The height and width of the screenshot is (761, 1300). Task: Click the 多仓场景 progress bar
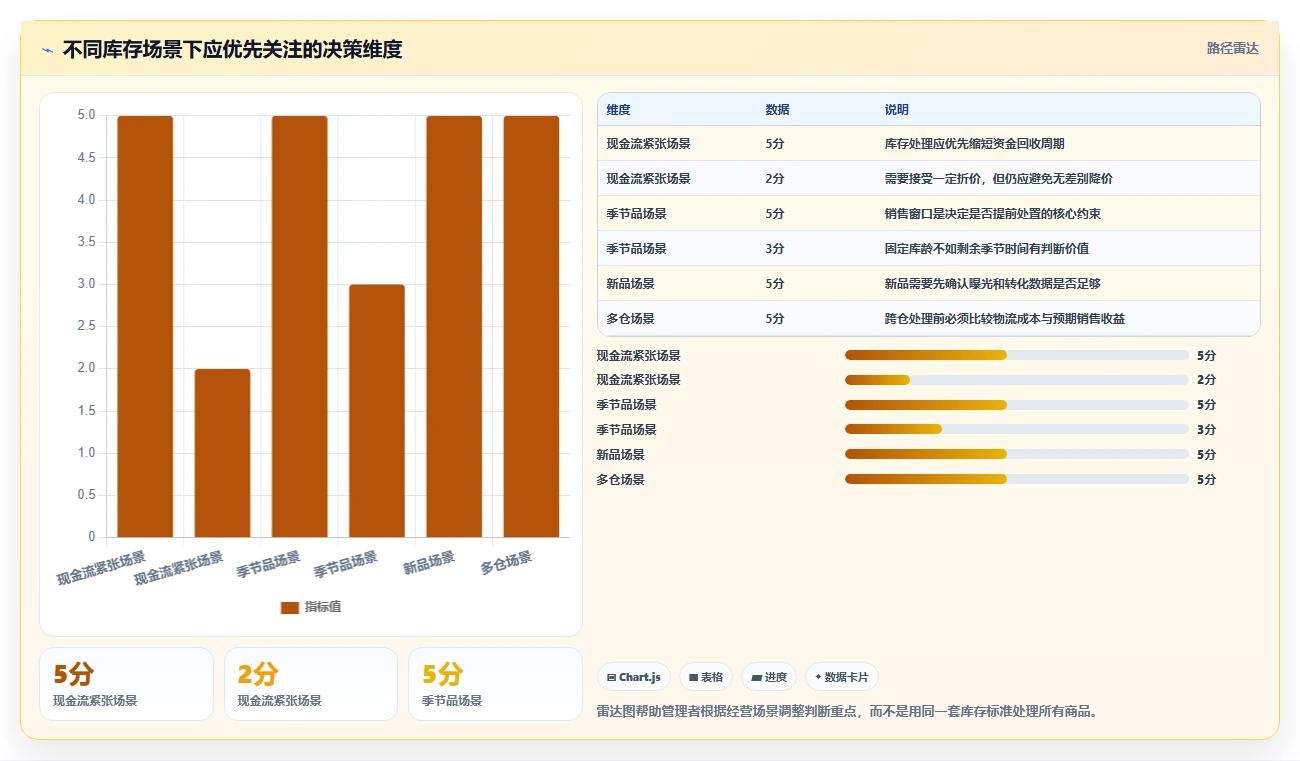tap(1017, 479)
